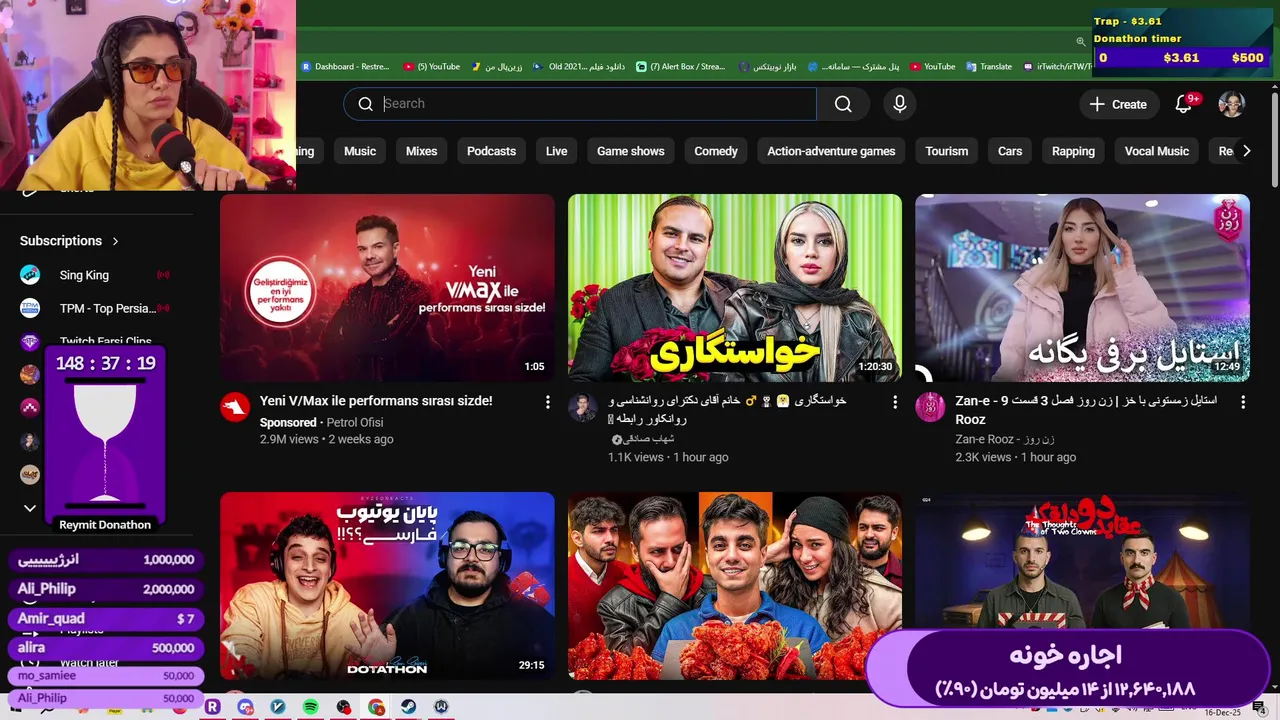This screenshot has height=720, width=1280.
Task: Open Steam from the taskbar
Action: click(407, 707)
